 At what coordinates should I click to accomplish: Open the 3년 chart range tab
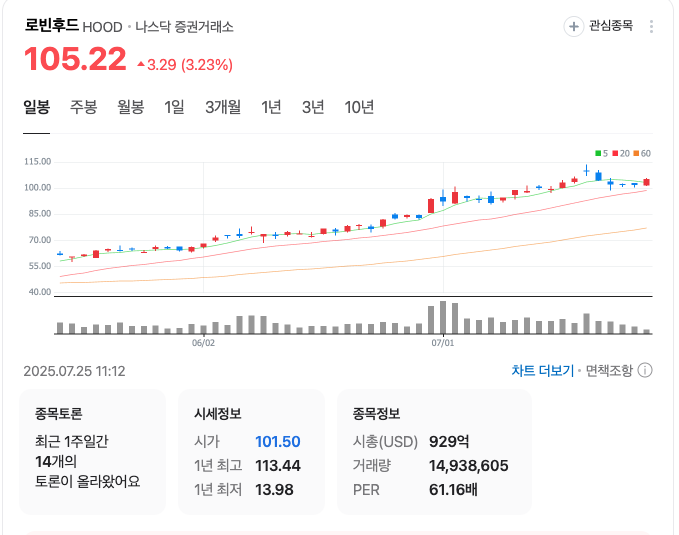(x=313, y=107)
